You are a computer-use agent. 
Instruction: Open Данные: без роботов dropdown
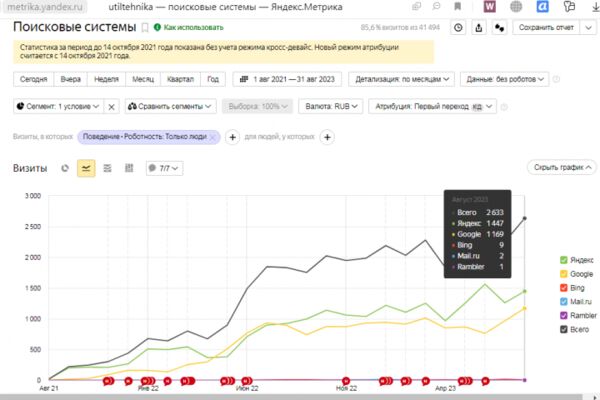(504, 79)
